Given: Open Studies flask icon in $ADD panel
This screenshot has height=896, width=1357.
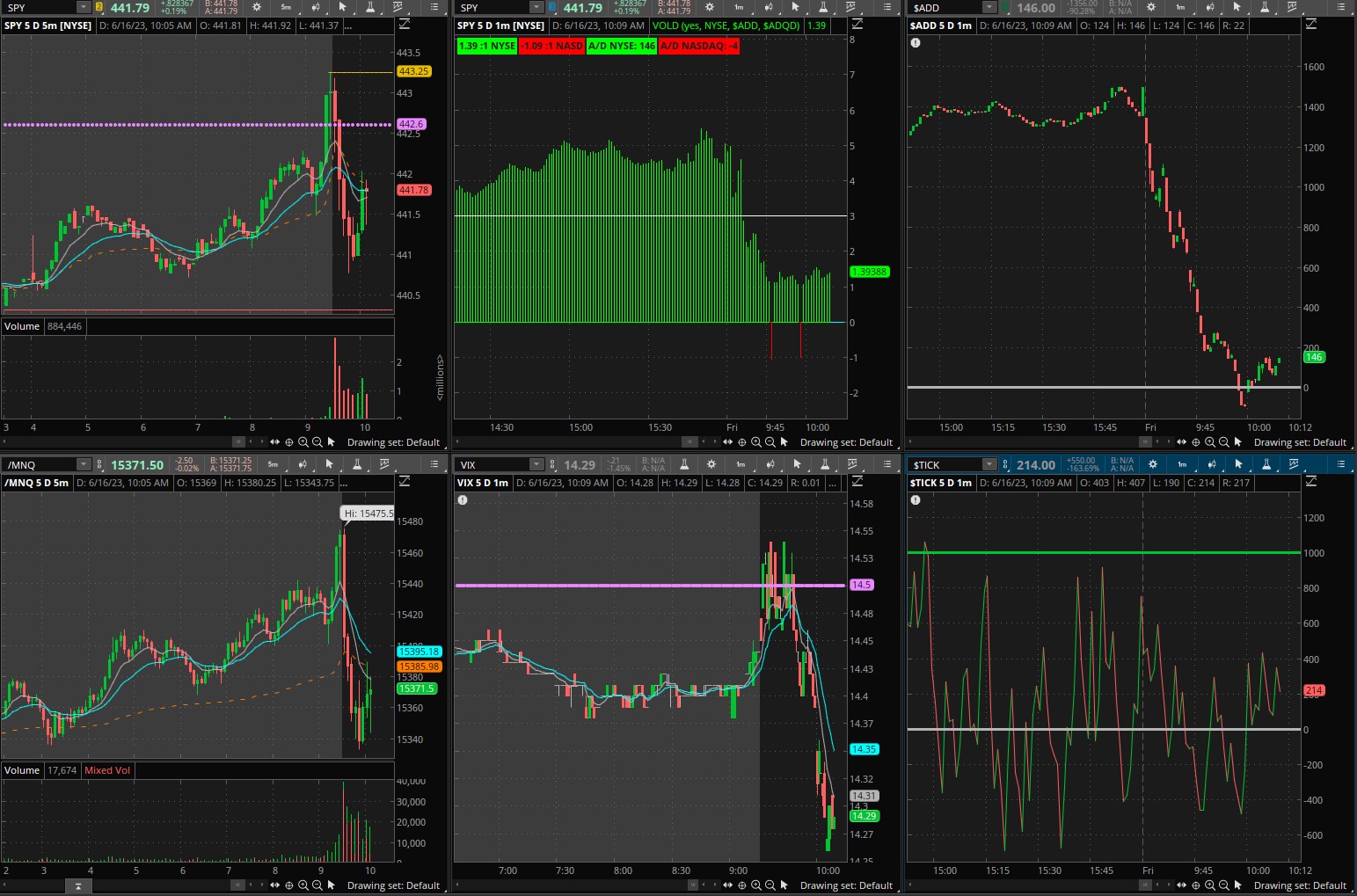Looking at the screenshot, I should [x=1264, y=7].
